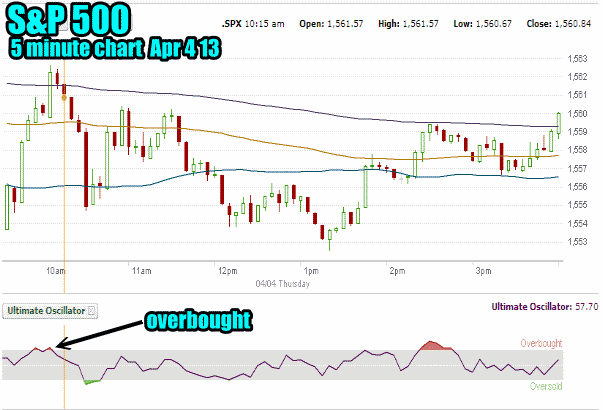Click the 1,557 price axis label
Screen dimensions: 603x410
pos(578,168)
